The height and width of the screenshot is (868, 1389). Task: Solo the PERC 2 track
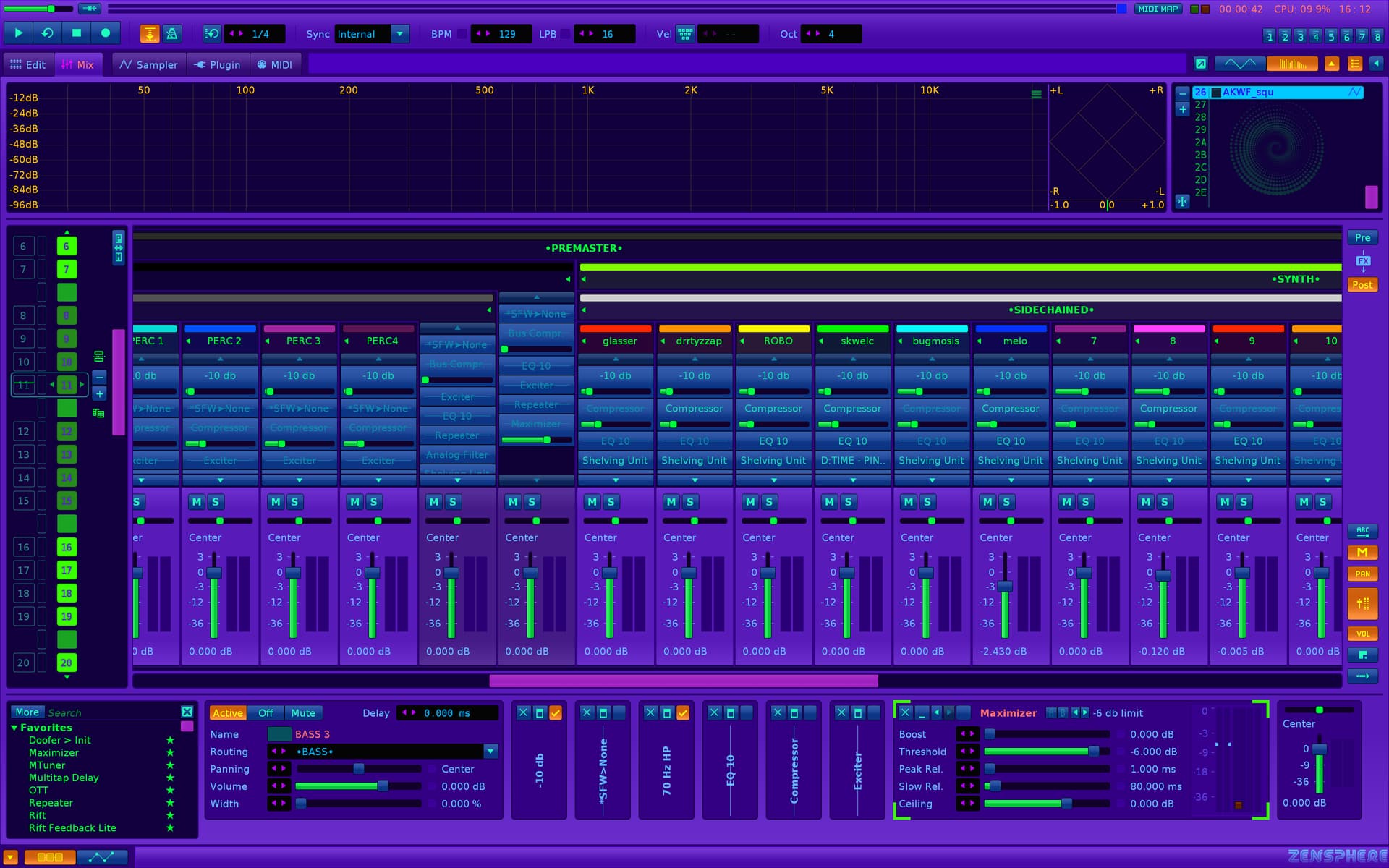tap(215, 501)
